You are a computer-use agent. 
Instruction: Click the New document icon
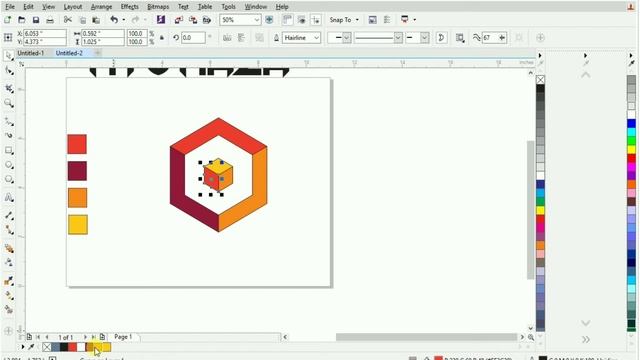tap(7, 20)
